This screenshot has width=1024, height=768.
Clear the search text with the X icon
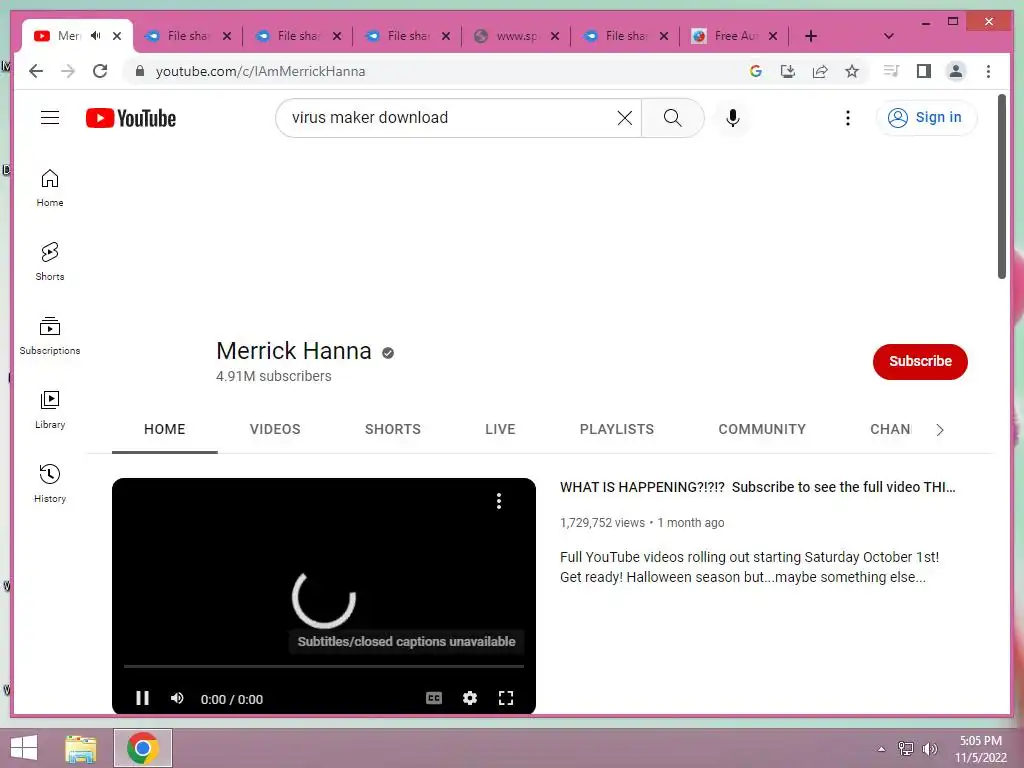coord(624,118)
